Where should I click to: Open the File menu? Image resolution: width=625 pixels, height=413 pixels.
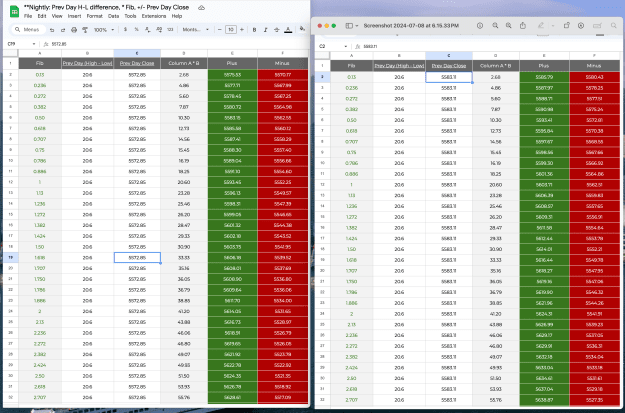(28, 16)
